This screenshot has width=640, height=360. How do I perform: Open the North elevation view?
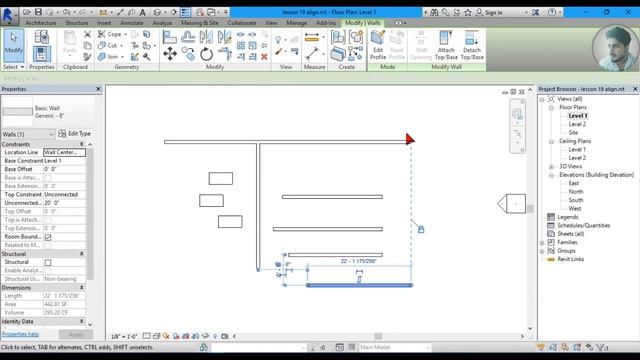coord(576,191)
